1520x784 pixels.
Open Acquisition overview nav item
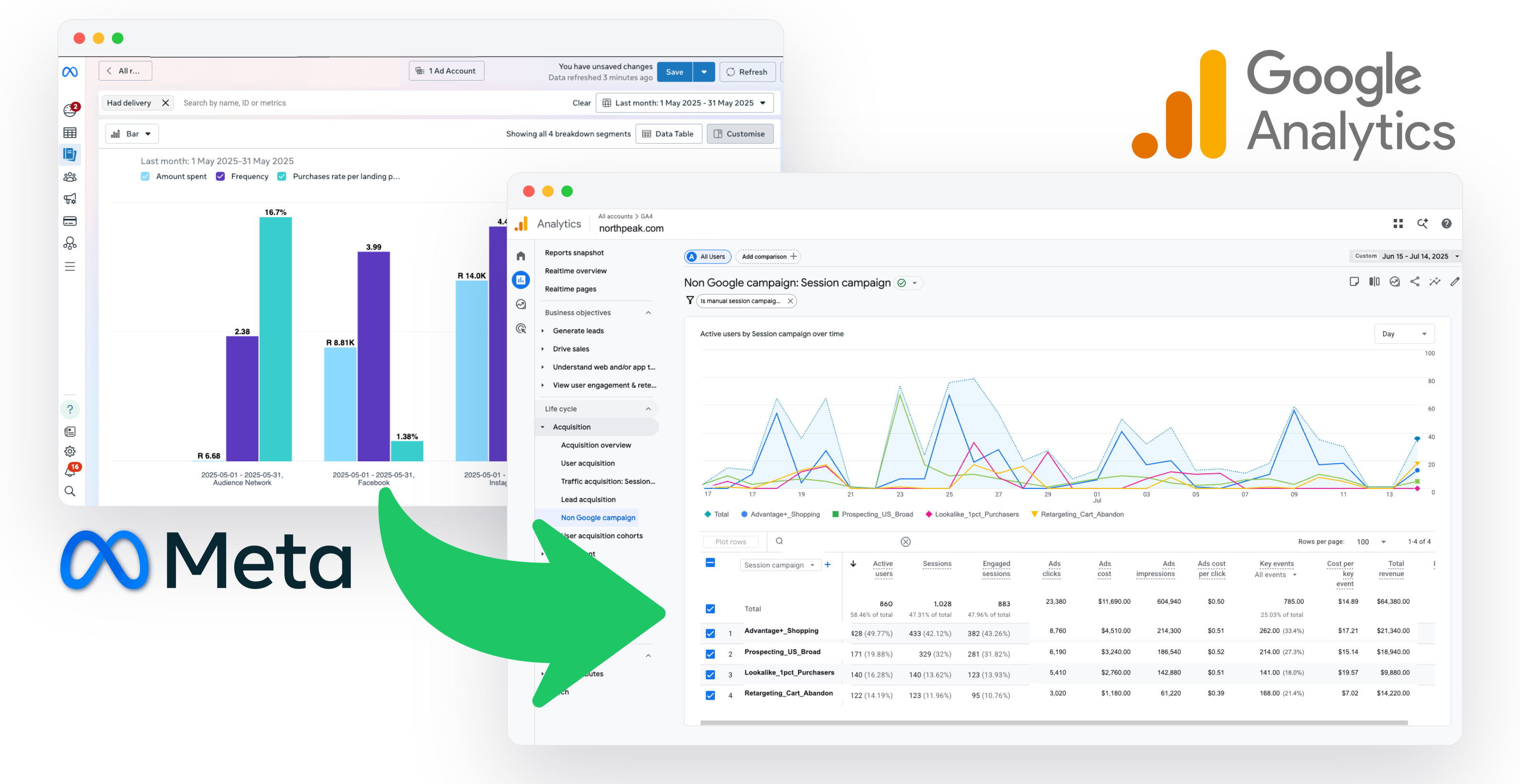pyautogui.click(x=596, y=446)
